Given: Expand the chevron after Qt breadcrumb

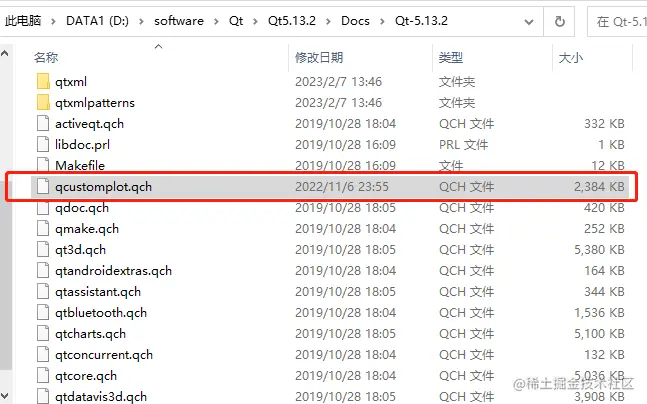Looking at the screenshot, I should 255,21.
